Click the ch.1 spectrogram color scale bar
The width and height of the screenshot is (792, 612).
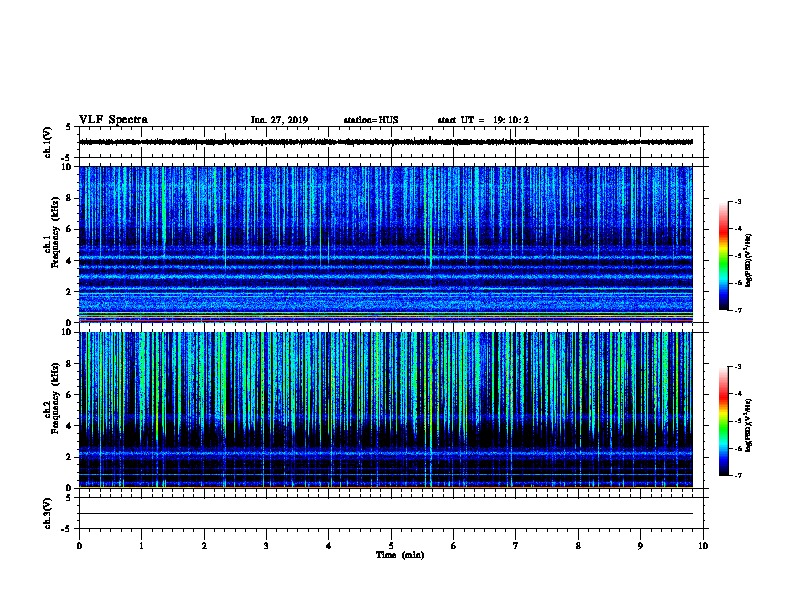coord(724,256)
